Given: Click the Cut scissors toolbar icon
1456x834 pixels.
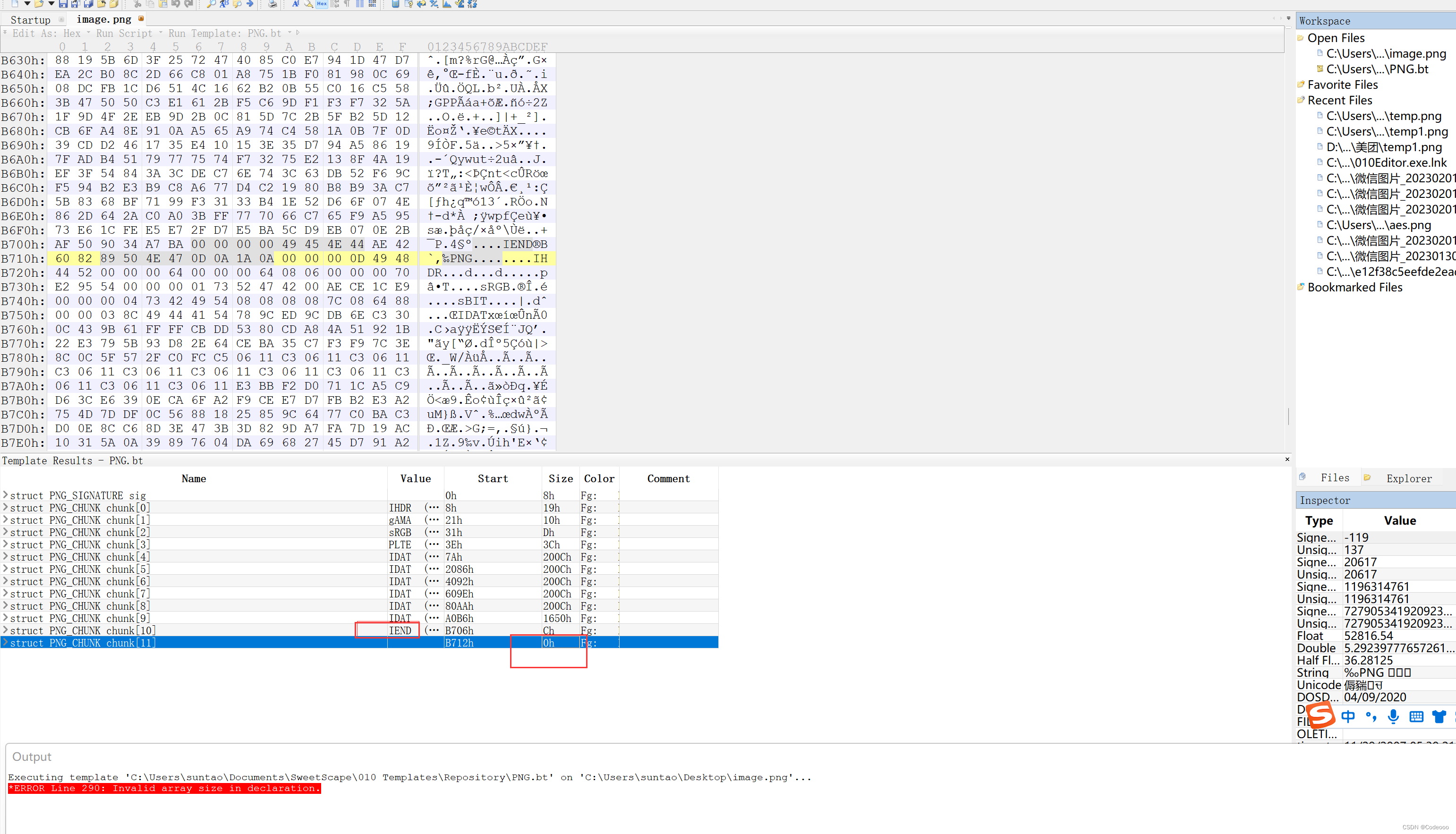Looking at the screenshot, I should [x=137, y=3].
